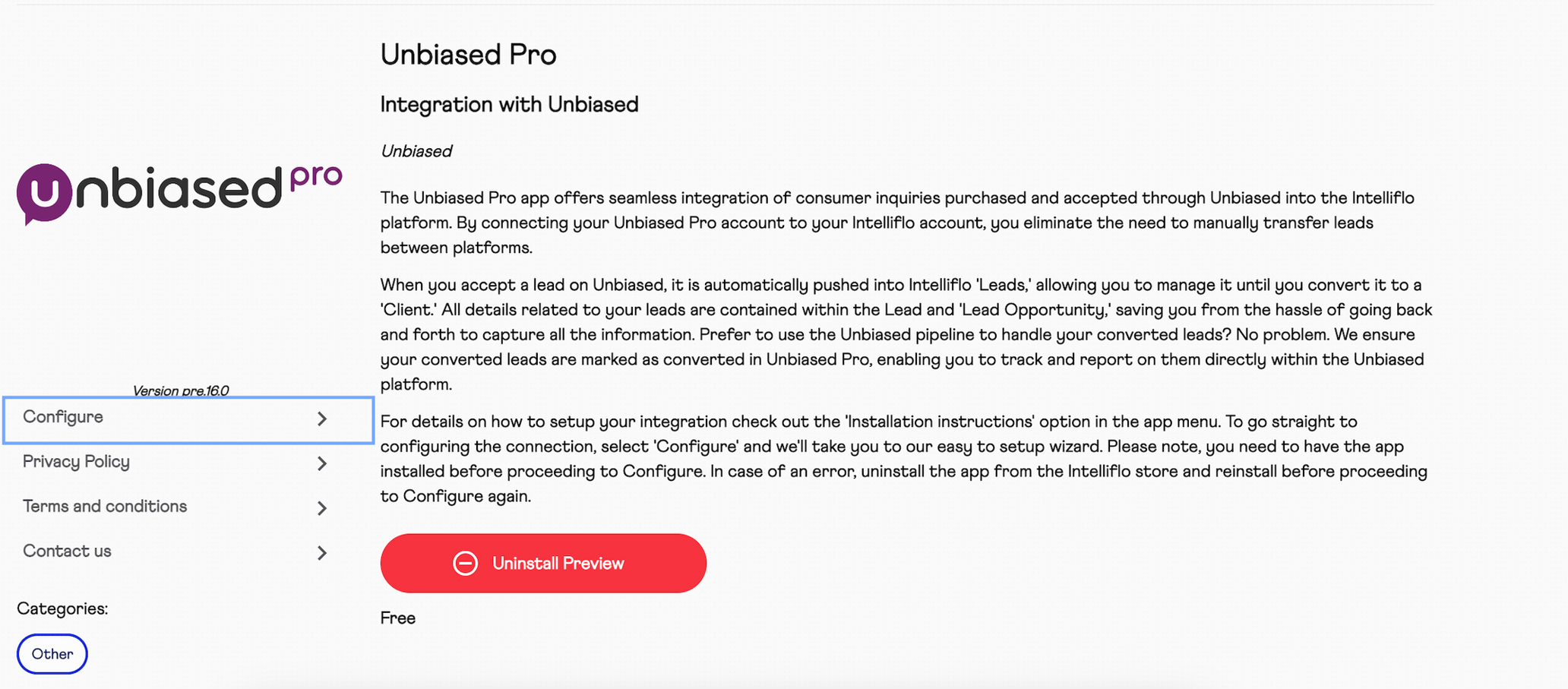
Task: Select the Other category tag
Action: coord(52,654)
